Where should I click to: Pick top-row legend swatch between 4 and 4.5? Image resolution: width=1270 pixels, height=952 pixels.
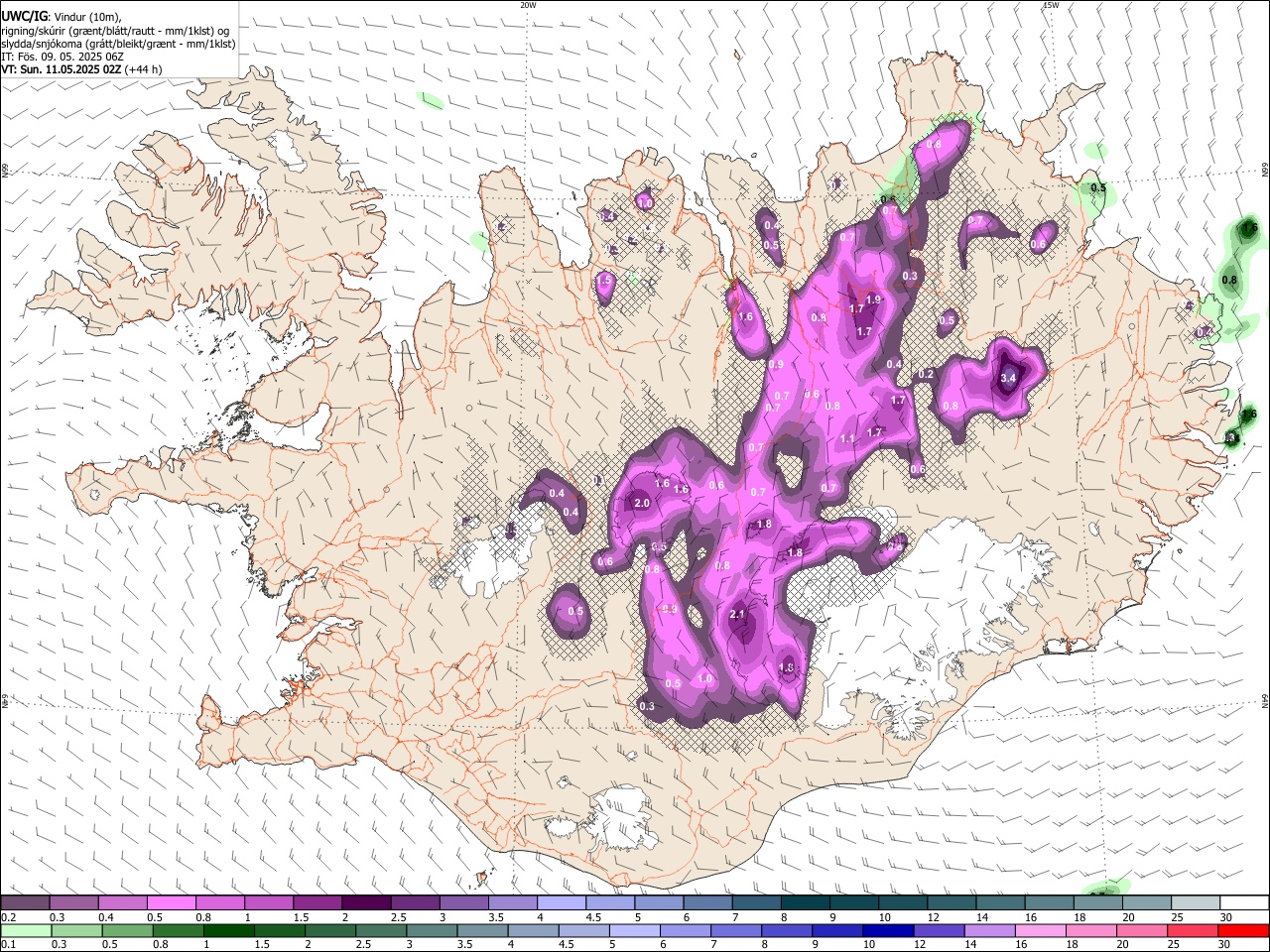point(562,902)
